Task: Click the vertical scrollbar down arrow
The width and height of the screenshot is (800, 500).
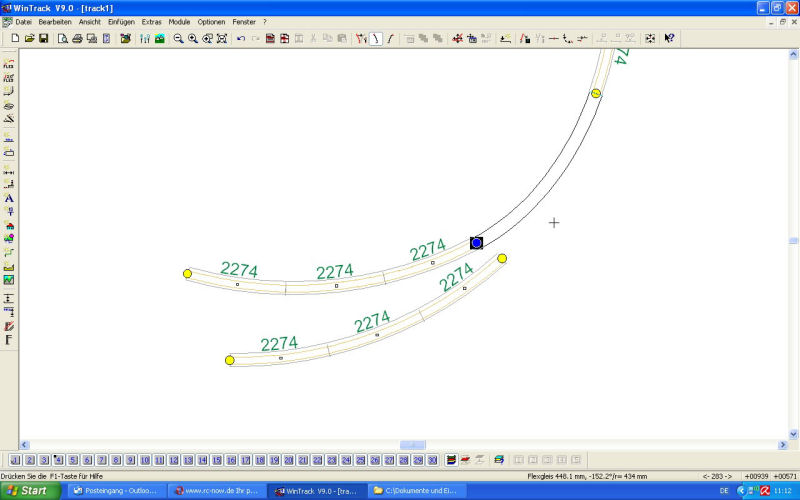Action: [793, 434]
